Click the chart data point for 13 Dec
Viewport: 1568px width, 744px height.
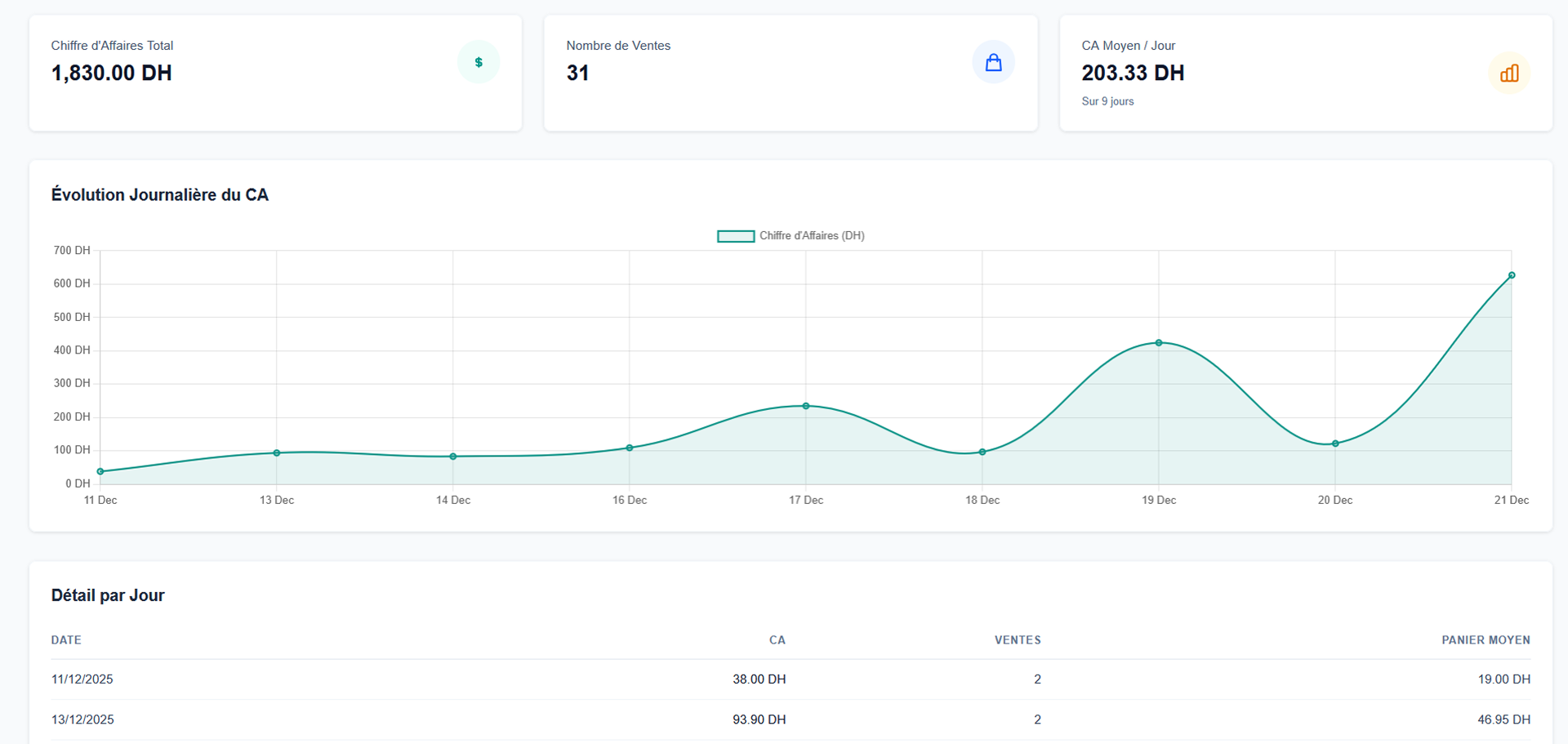point(277,453)
